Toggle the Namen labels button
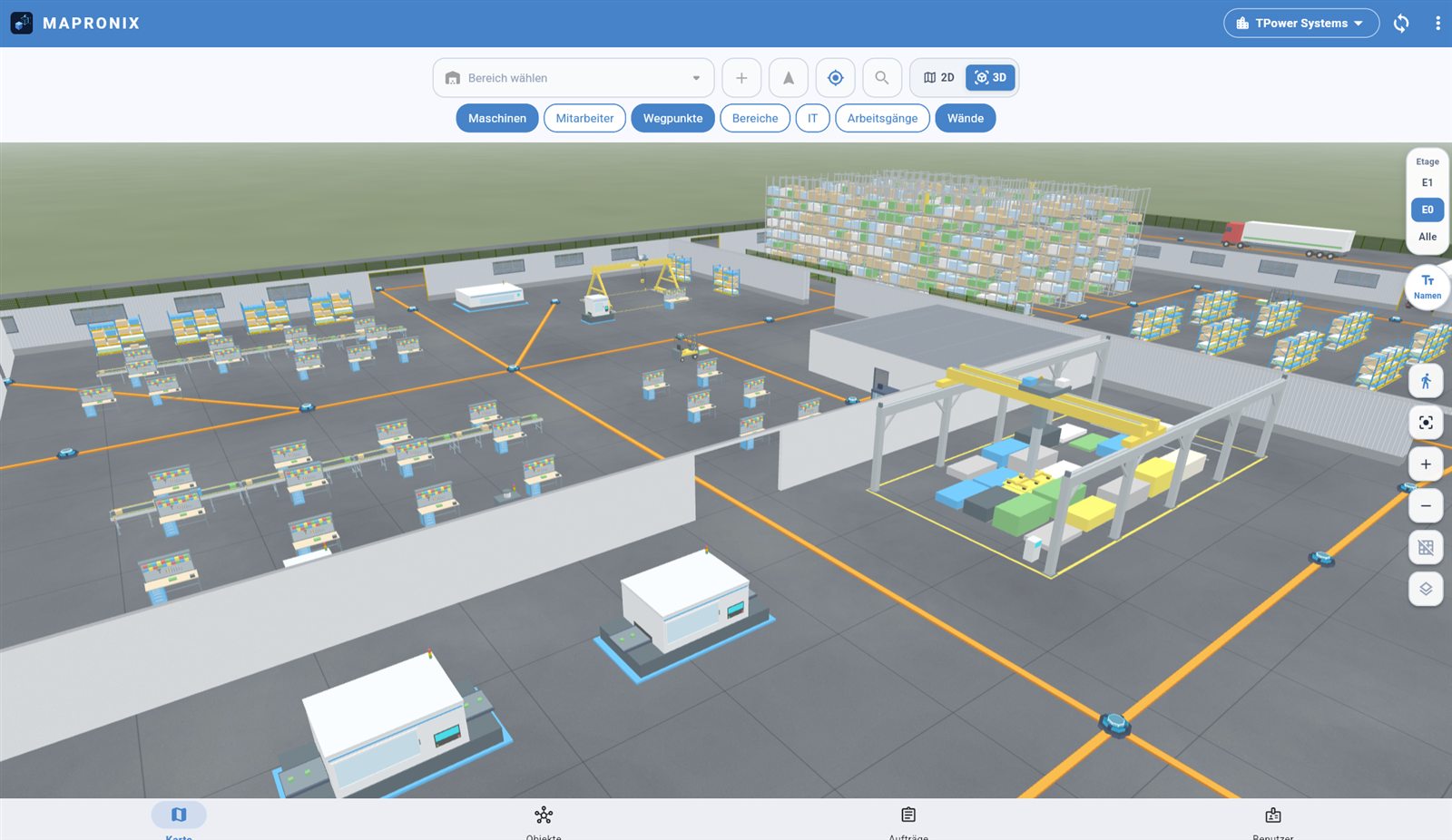The width and height of the screenshot is (1452, 840). (x=1427, y=287)
